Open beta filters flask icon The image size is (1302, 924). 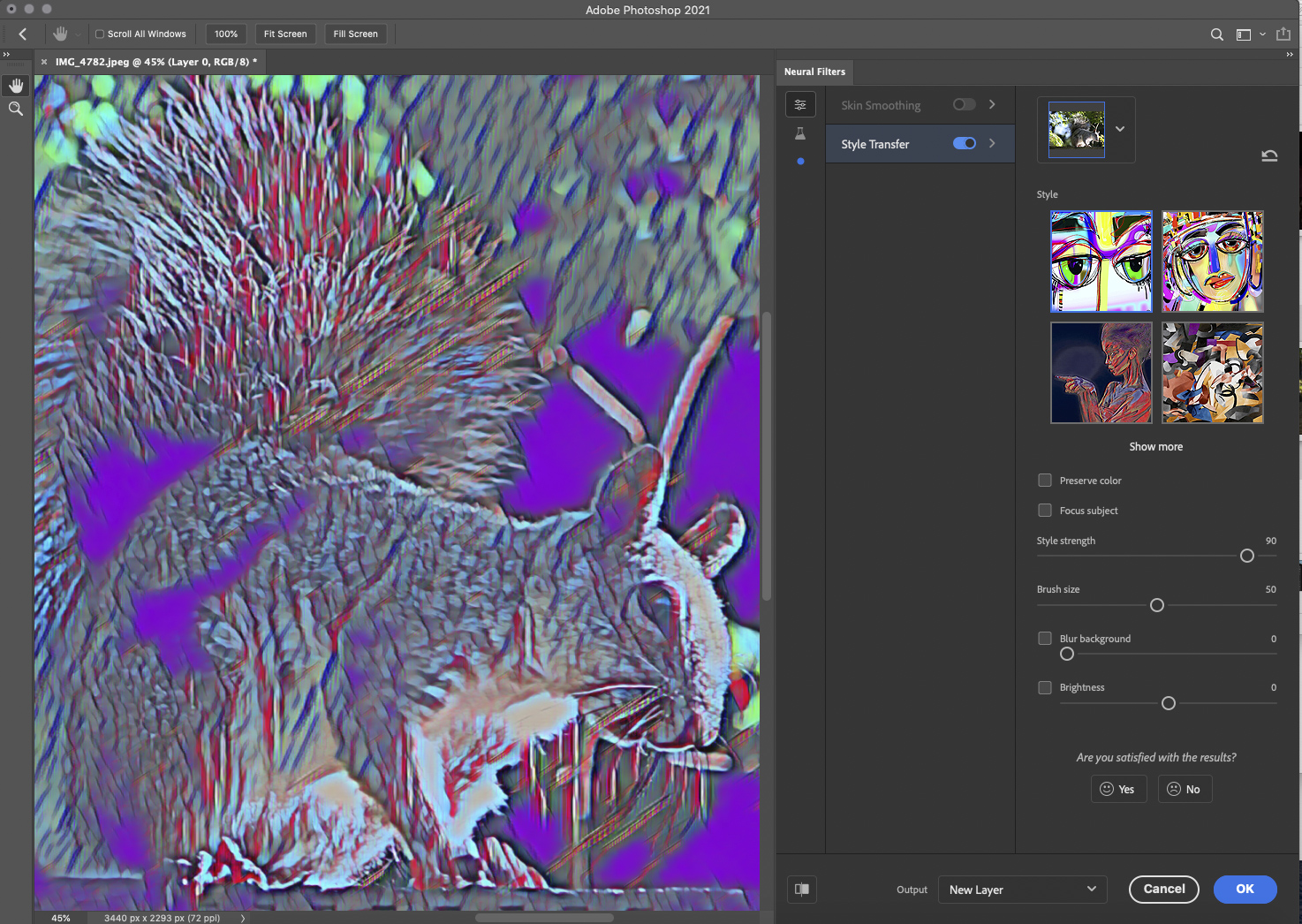[800, 133]
